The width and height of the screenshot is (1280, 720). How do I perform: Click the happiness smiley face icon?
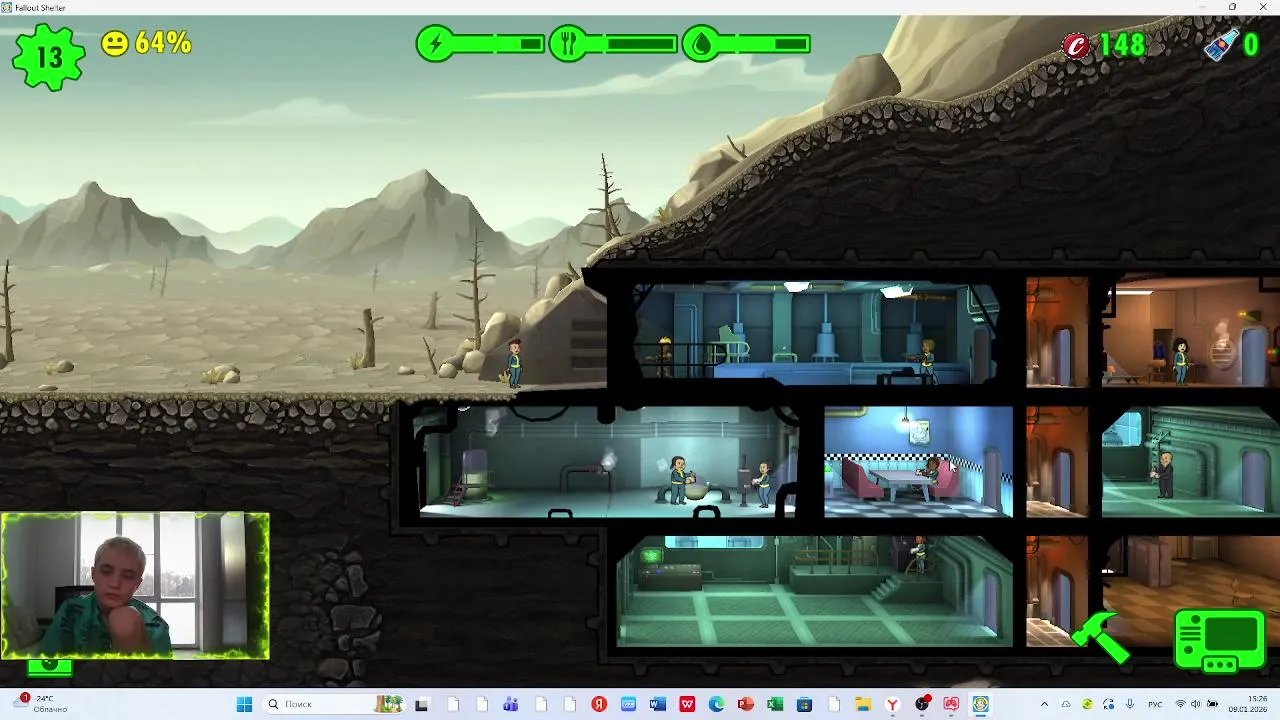[115, 43]
